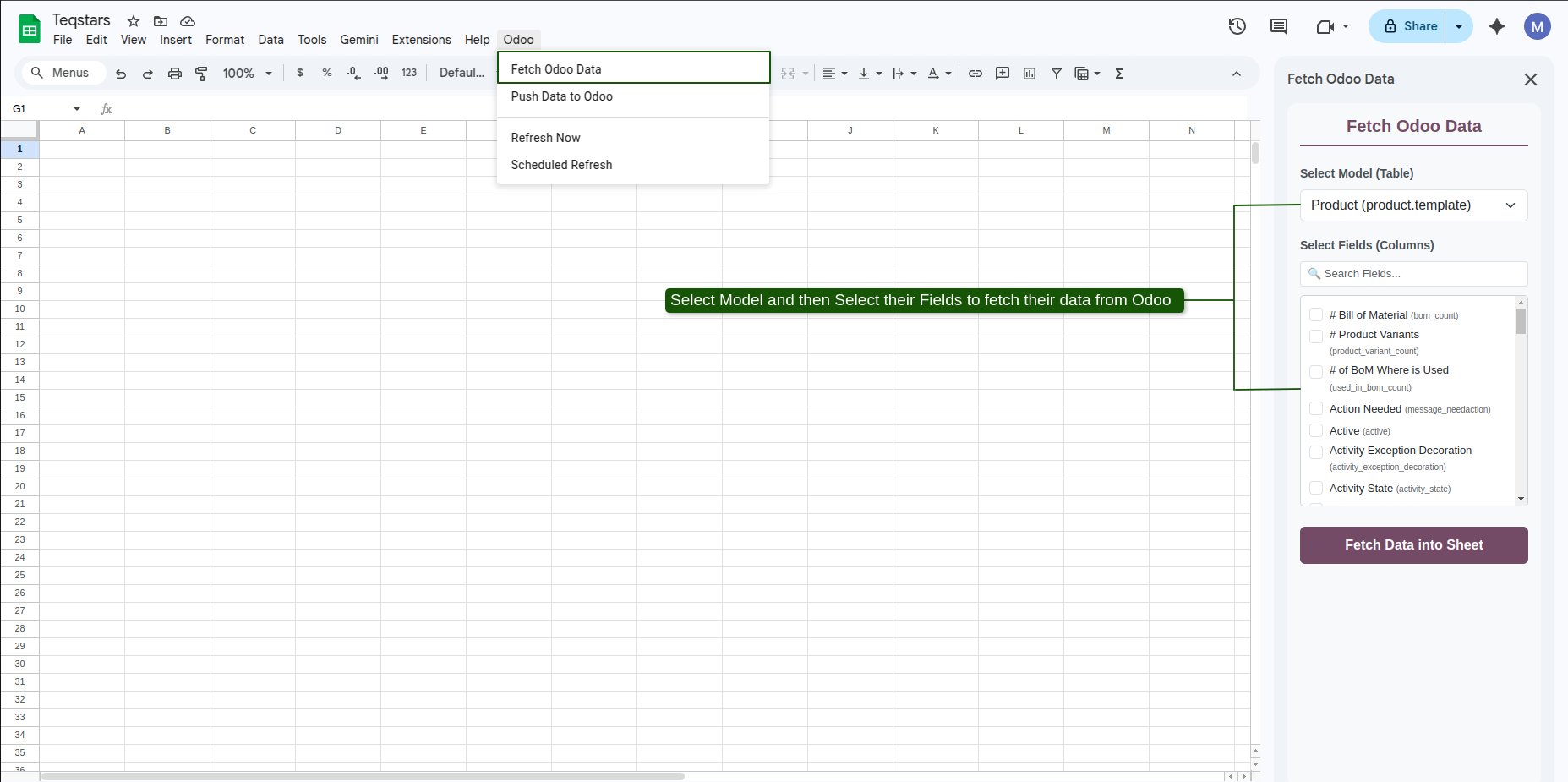Check the '# Product Variants' field
1568x782 pixels.
pos(1316,336)
